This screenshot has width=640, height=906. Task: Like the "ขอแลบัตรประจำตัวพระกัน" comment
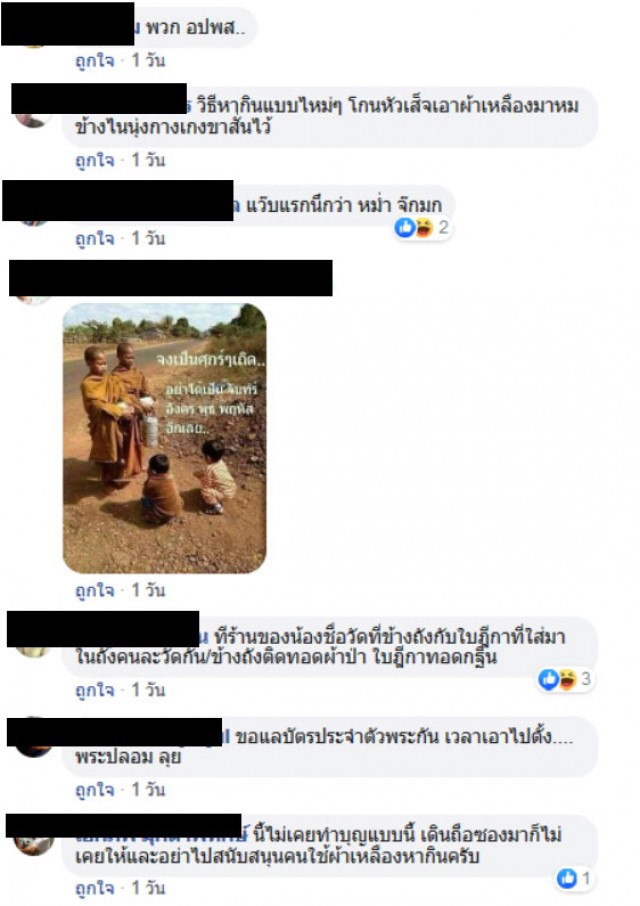click(x=95, y=789)
